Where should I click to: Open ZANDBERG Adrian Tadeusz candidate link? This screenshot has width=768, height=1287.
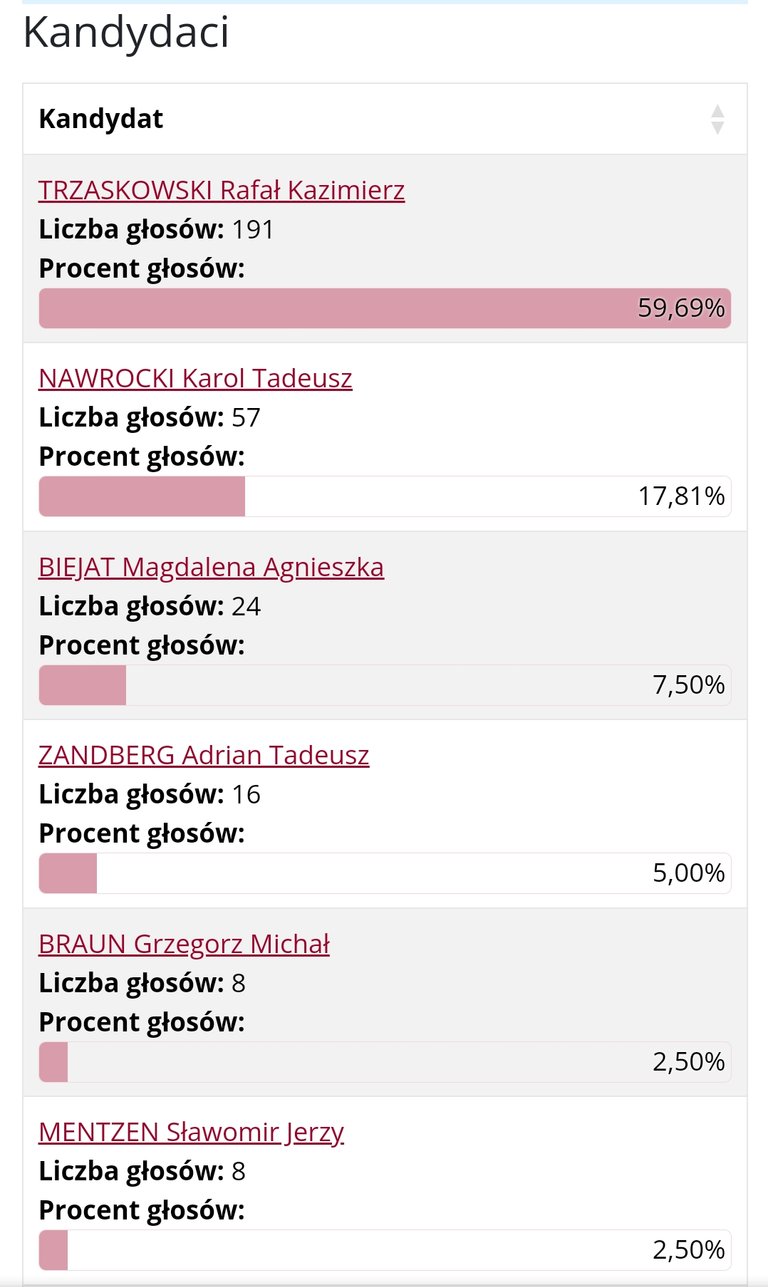tap(204, 755)
